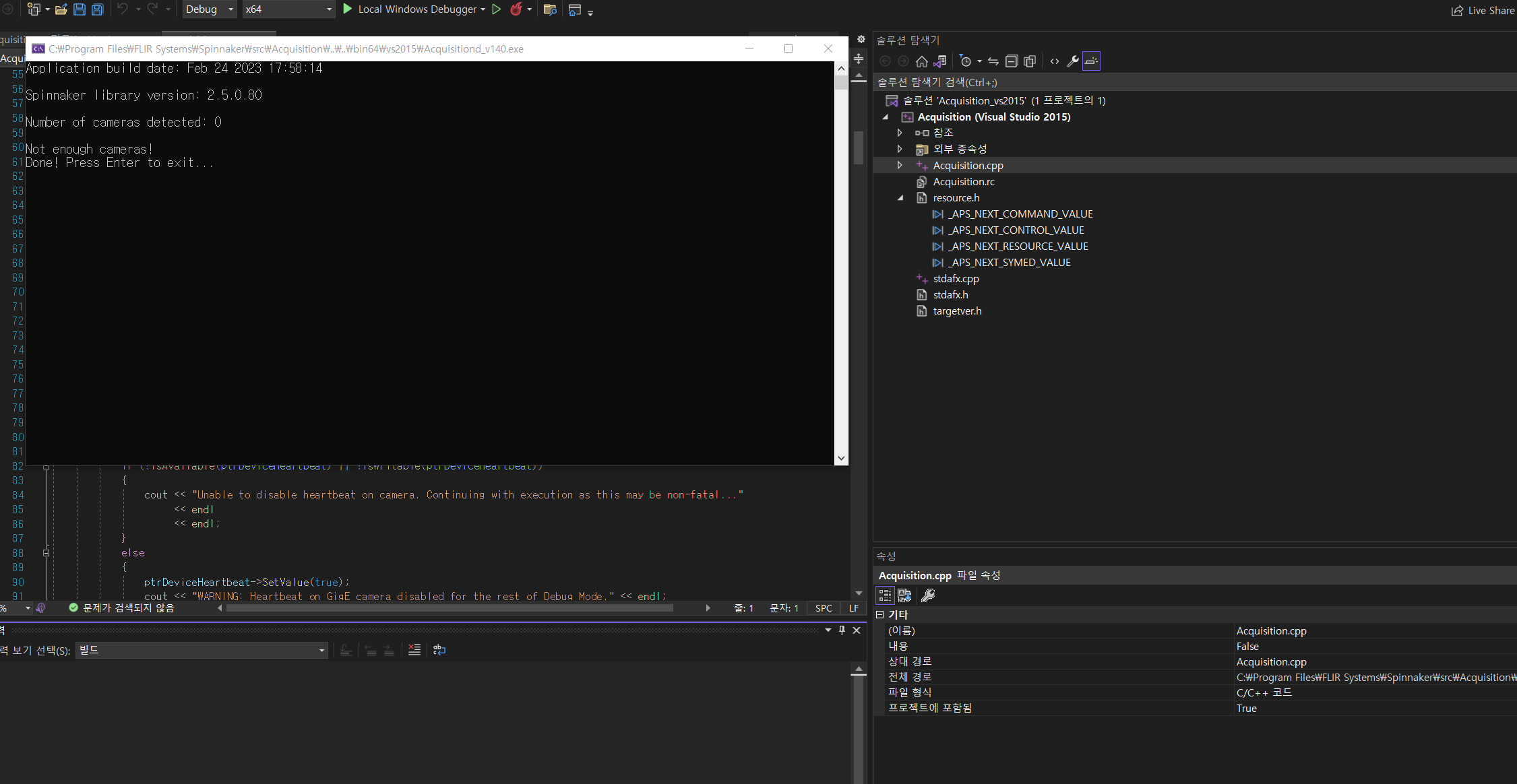The height and width of the screenshot is (784, 1517).
Task: Open the Local Windows Debugger dropdown arrow
Action: [483, 9]
